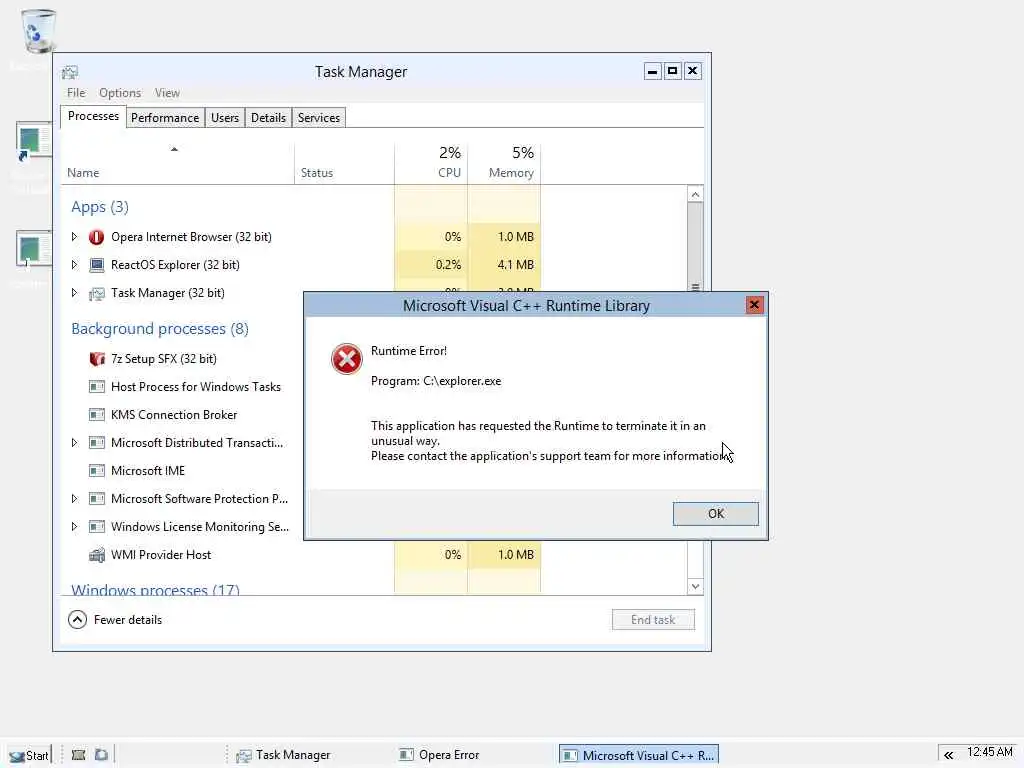Screen dimensions: 1024x768
Task: Click the Task Manager (32 bit) process icon
Action: 96,293
